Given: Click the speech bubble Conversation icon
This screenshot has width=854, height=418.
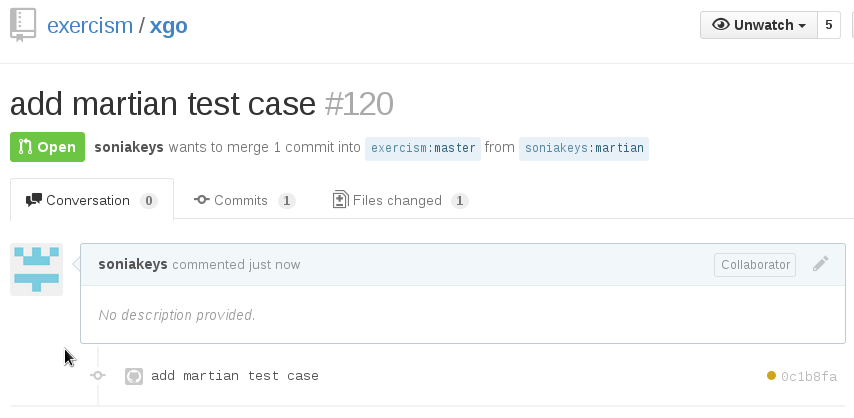Looking at the screenshot, I should [x=34, y=200].
